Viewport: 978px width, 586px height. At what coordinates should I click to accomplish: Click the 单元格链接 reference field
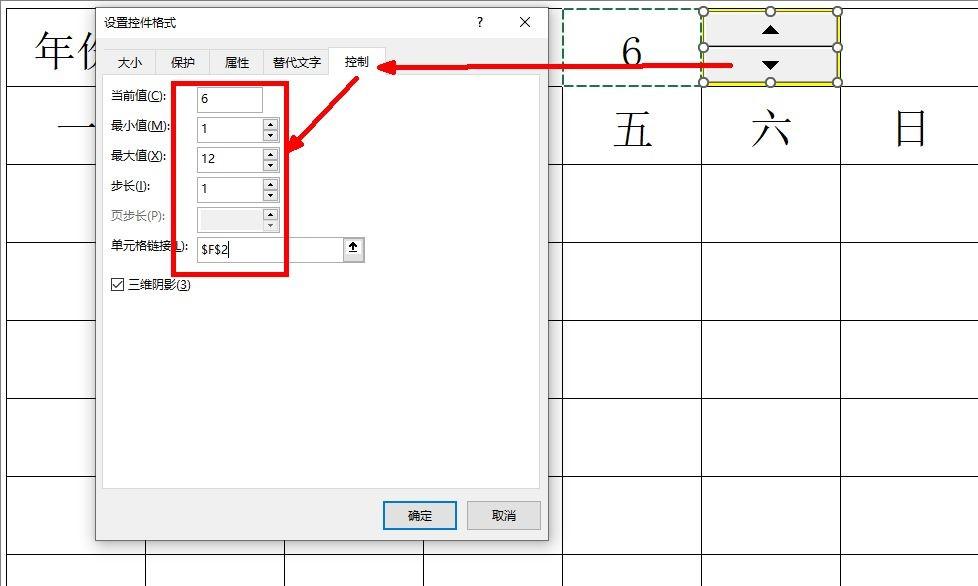click(270, 250)
